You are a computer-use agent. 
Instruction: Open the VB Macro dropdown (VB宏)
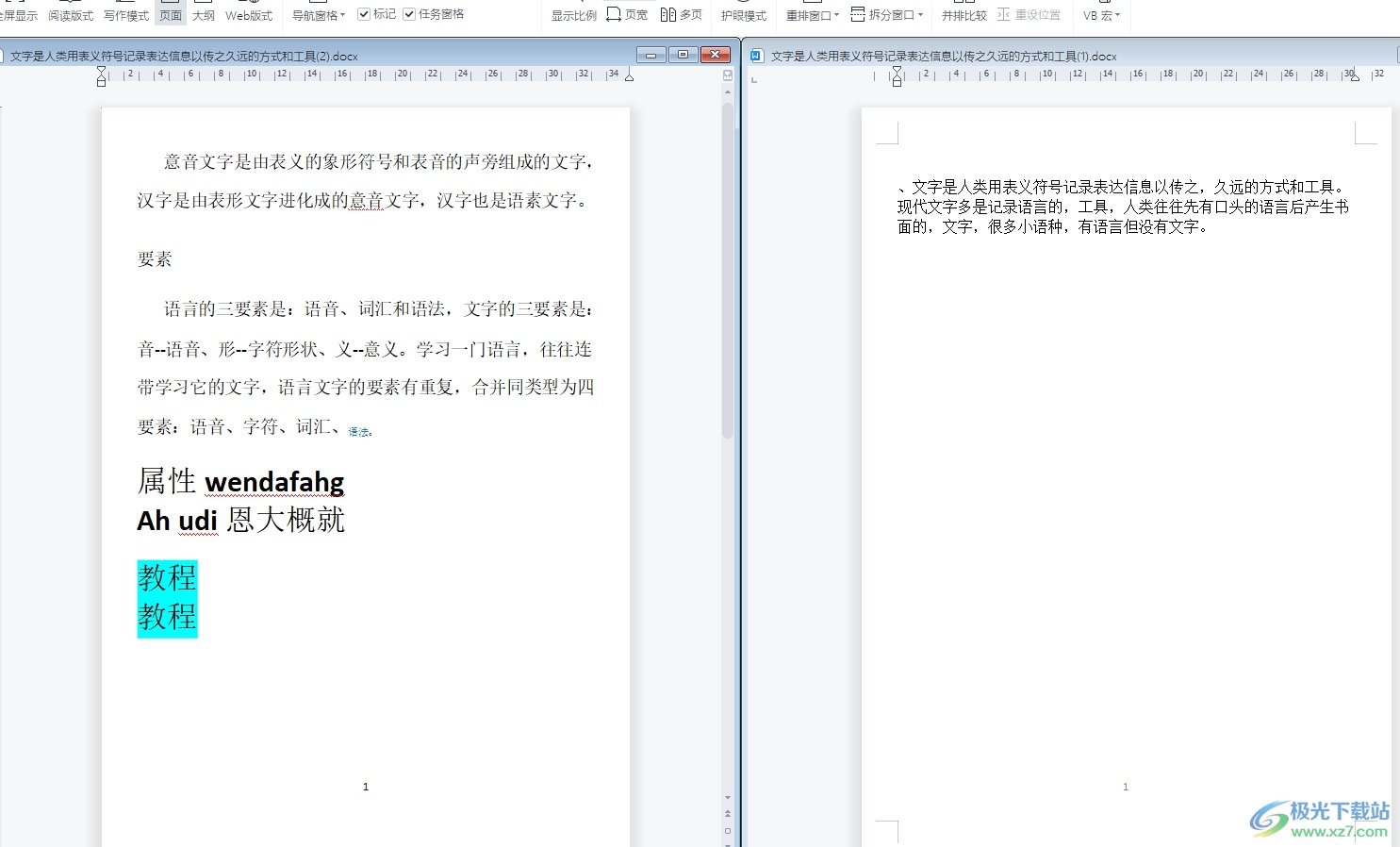click(x=1101, y=15)
